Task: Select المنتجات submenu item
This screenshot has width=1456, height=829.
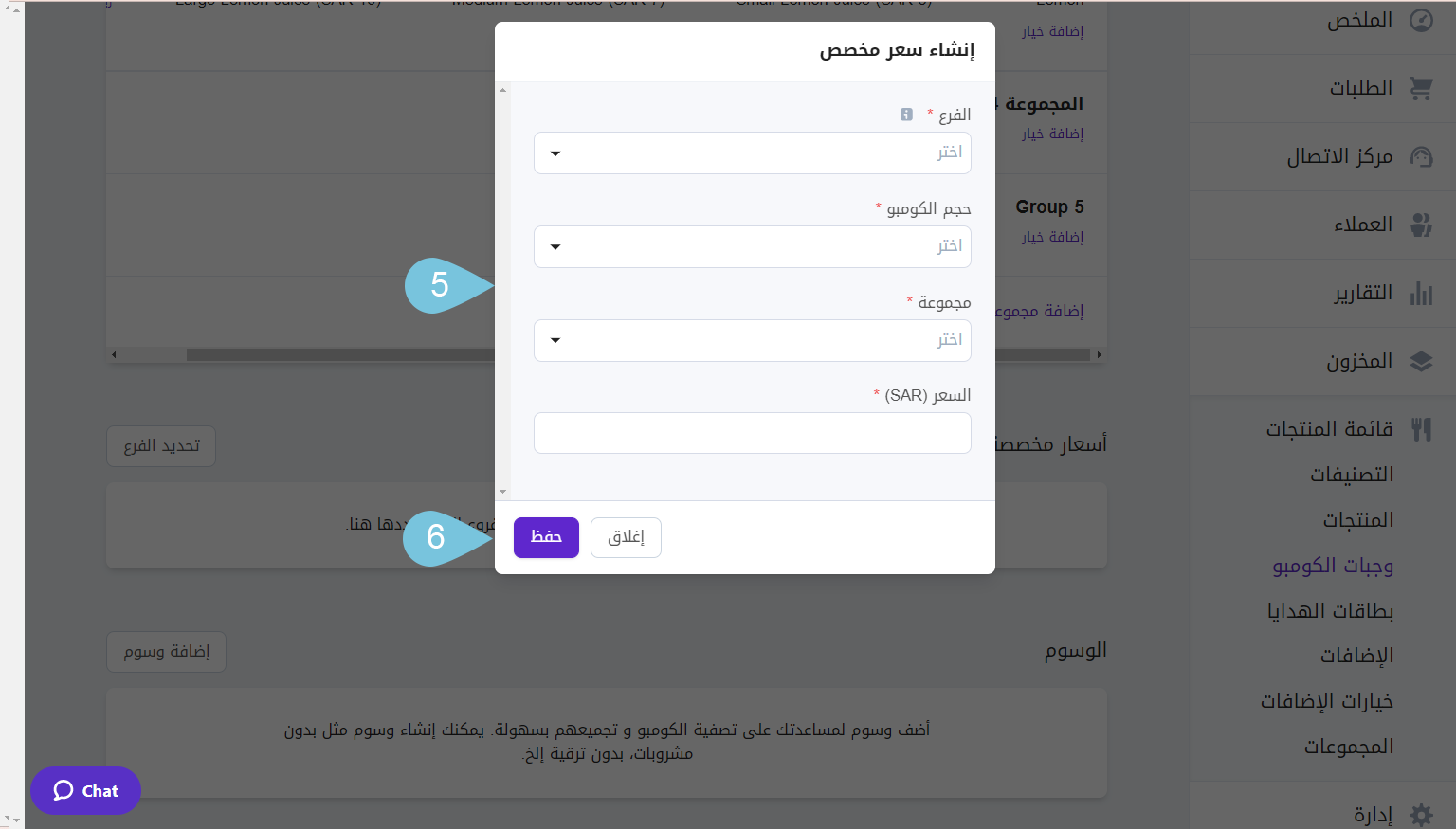Action: (x=1358, y=520)
